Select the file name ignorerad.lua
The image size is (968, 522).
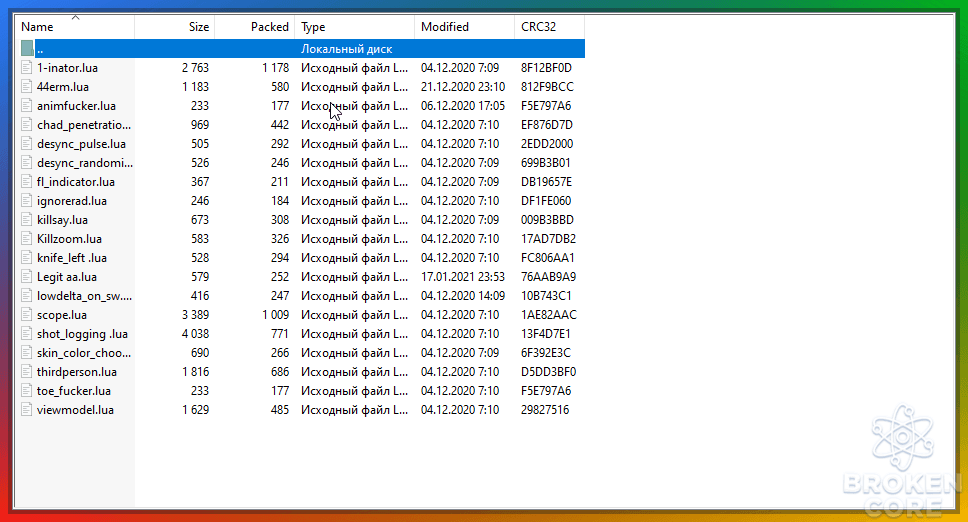pos(72,201)
